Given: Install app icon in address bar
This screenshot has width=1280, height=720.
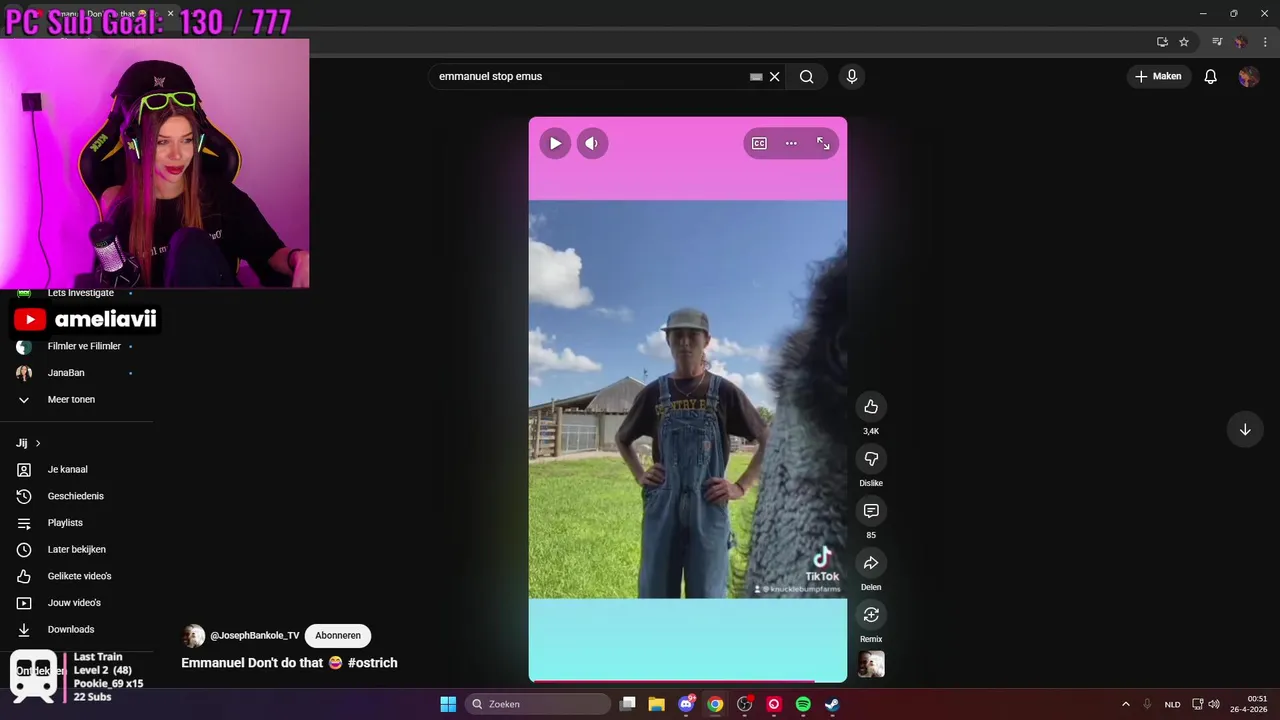Looking at the screenshot, I should tap(1162, 42).
